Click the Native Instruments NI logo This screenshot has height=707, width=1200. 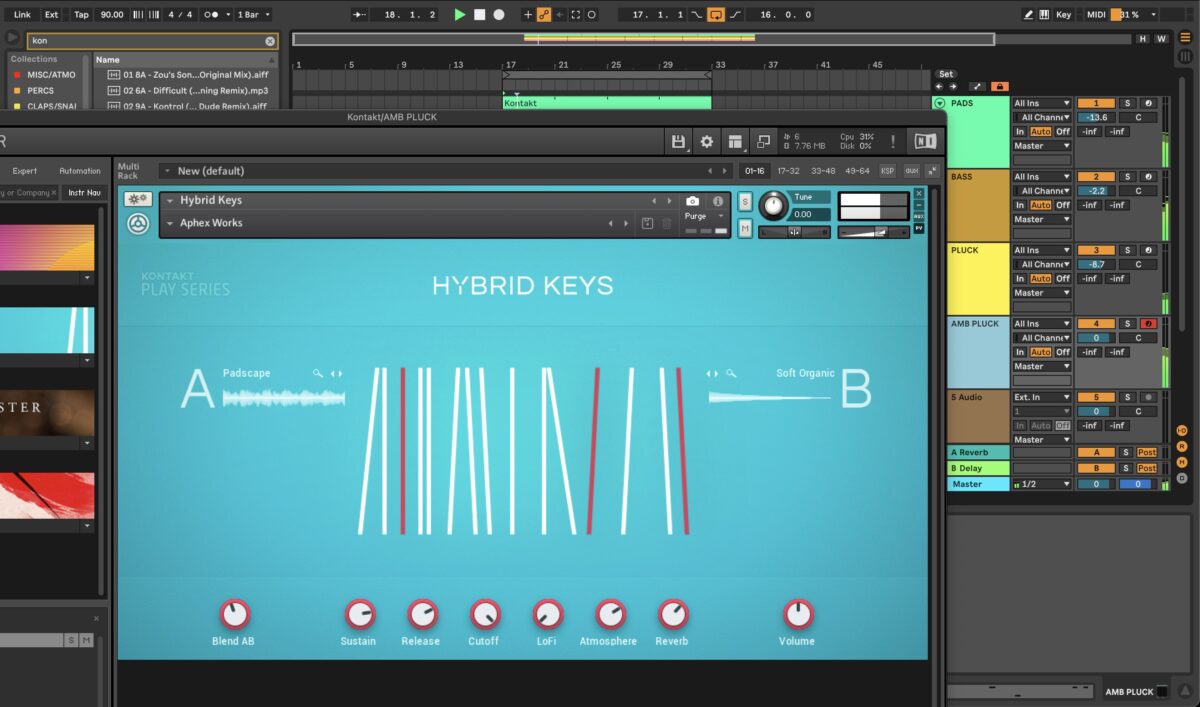925,142
